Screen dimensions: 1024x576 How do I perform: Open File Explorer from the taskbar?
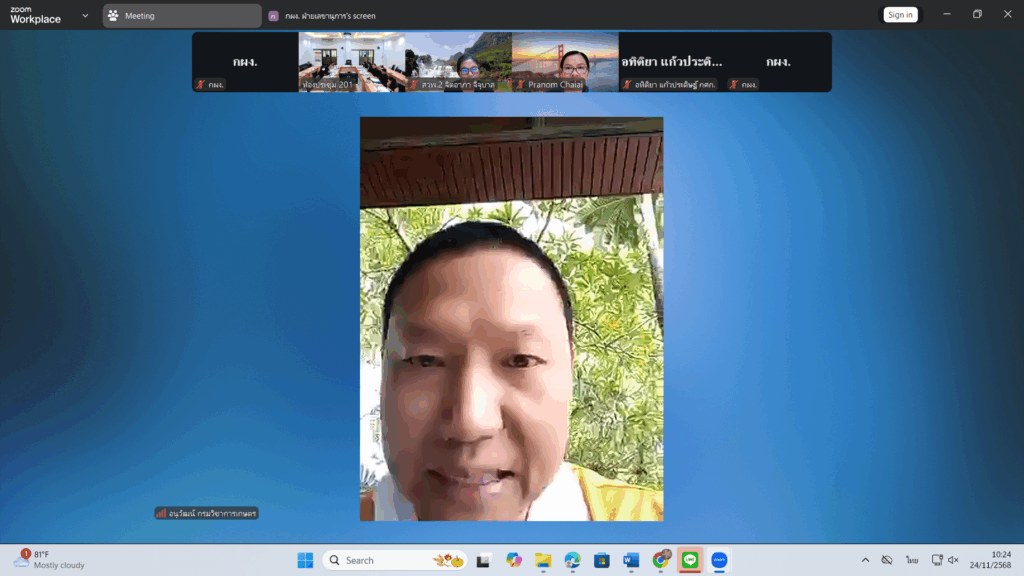543,560
